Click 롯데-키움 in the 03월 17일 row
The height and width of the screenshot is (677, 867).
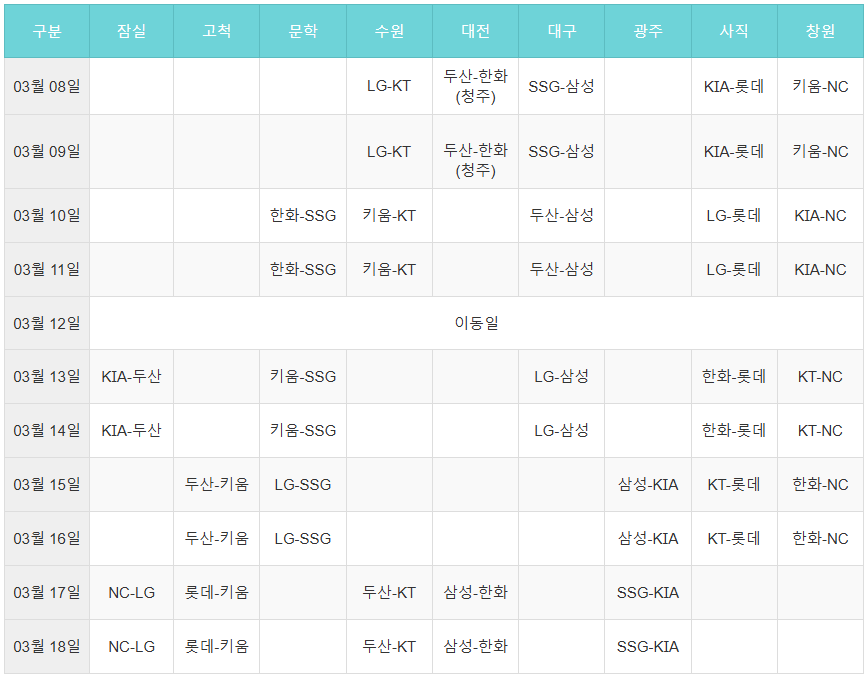tap(217, 592)
